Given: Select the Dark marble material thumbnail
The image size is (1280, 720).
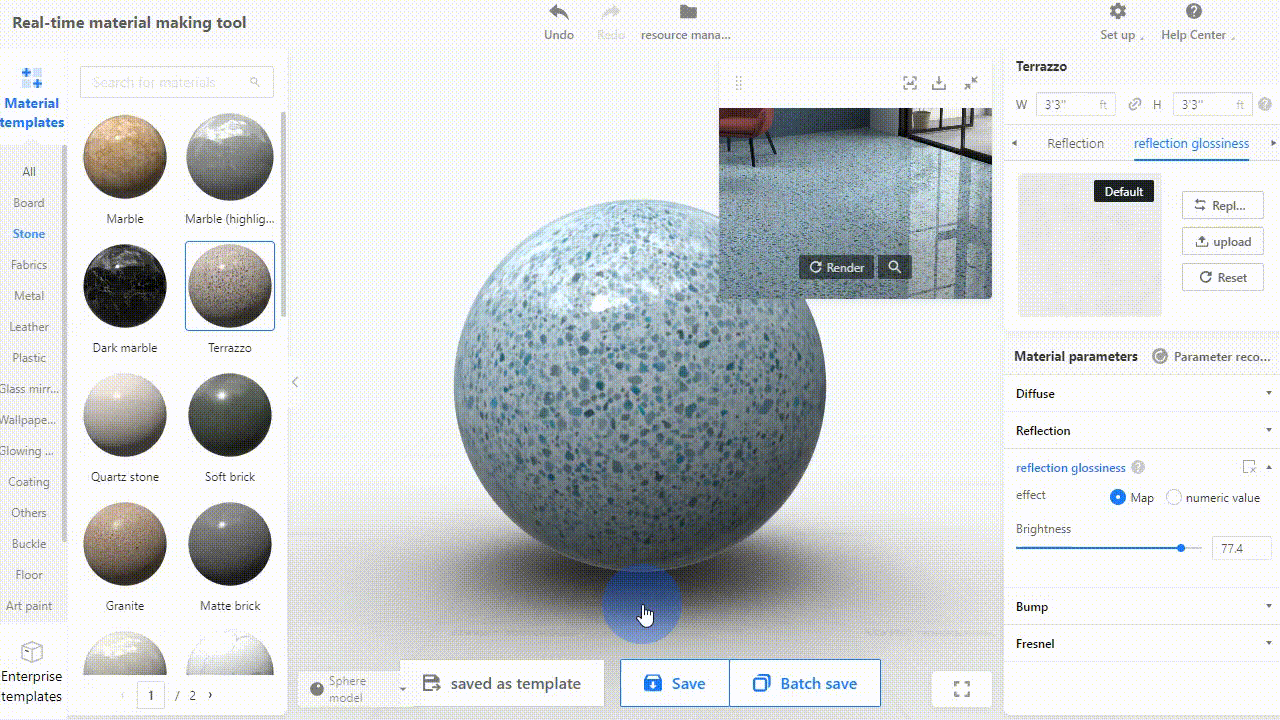Looking at the screenshot, I should pyautogui.click(x=125, y=286).
